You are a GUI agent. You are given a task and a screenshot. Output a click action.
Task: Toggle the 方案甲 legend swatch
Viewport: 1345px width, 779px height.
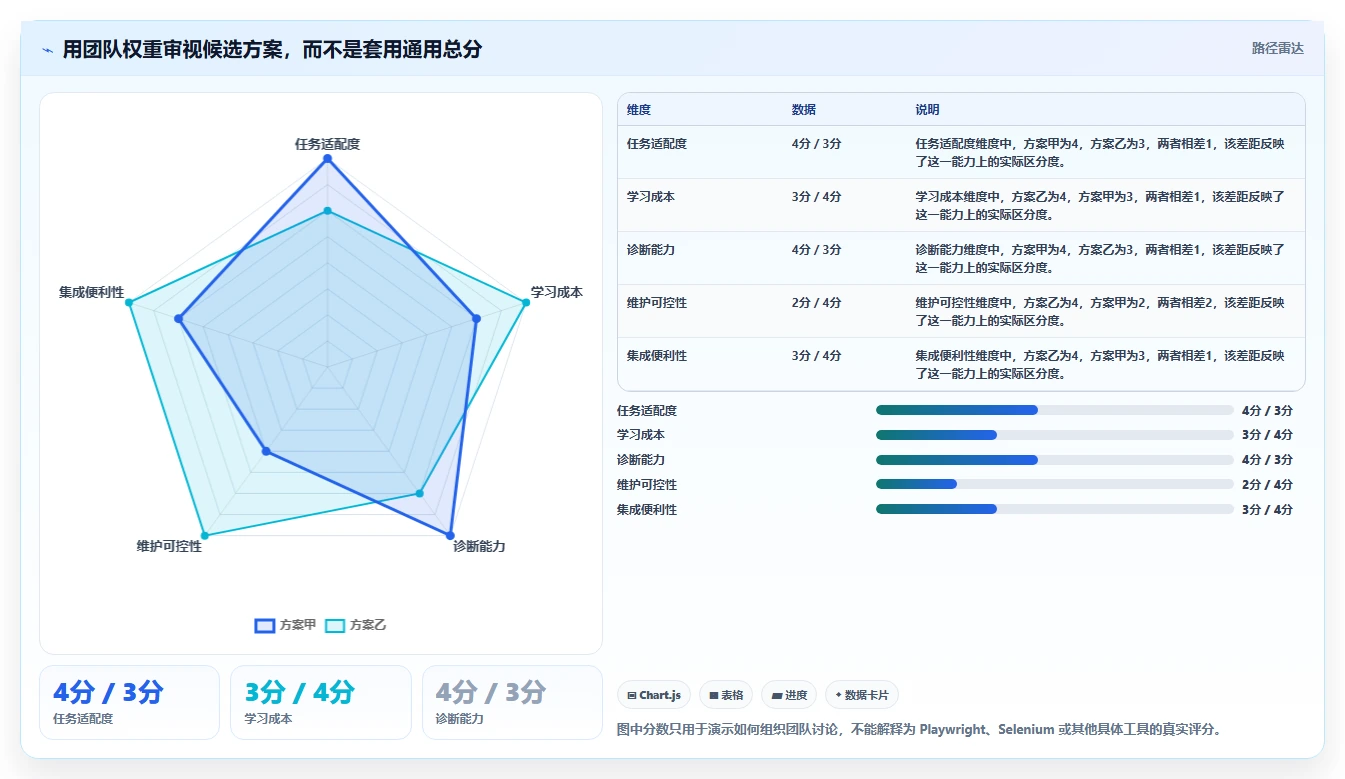[265, 625]
